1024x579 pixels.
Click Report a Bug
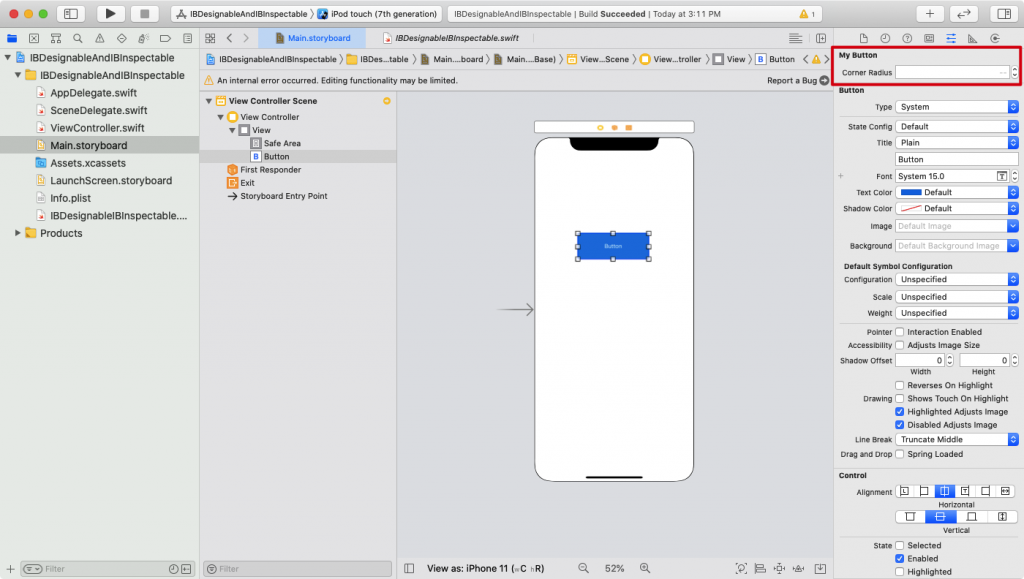792,80
